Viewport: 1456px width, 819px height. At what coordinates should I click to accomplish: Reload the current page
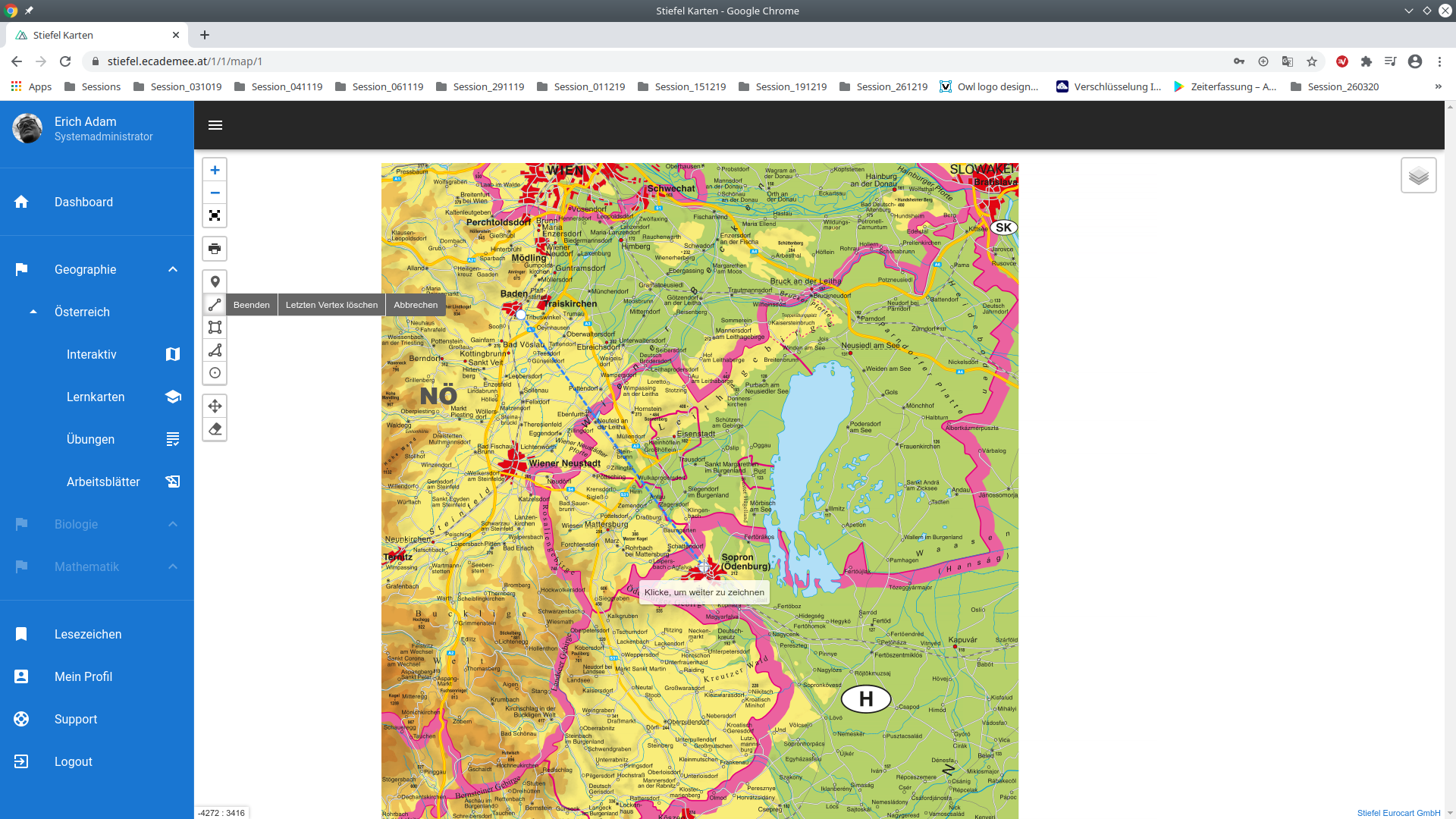coord(65,61)
